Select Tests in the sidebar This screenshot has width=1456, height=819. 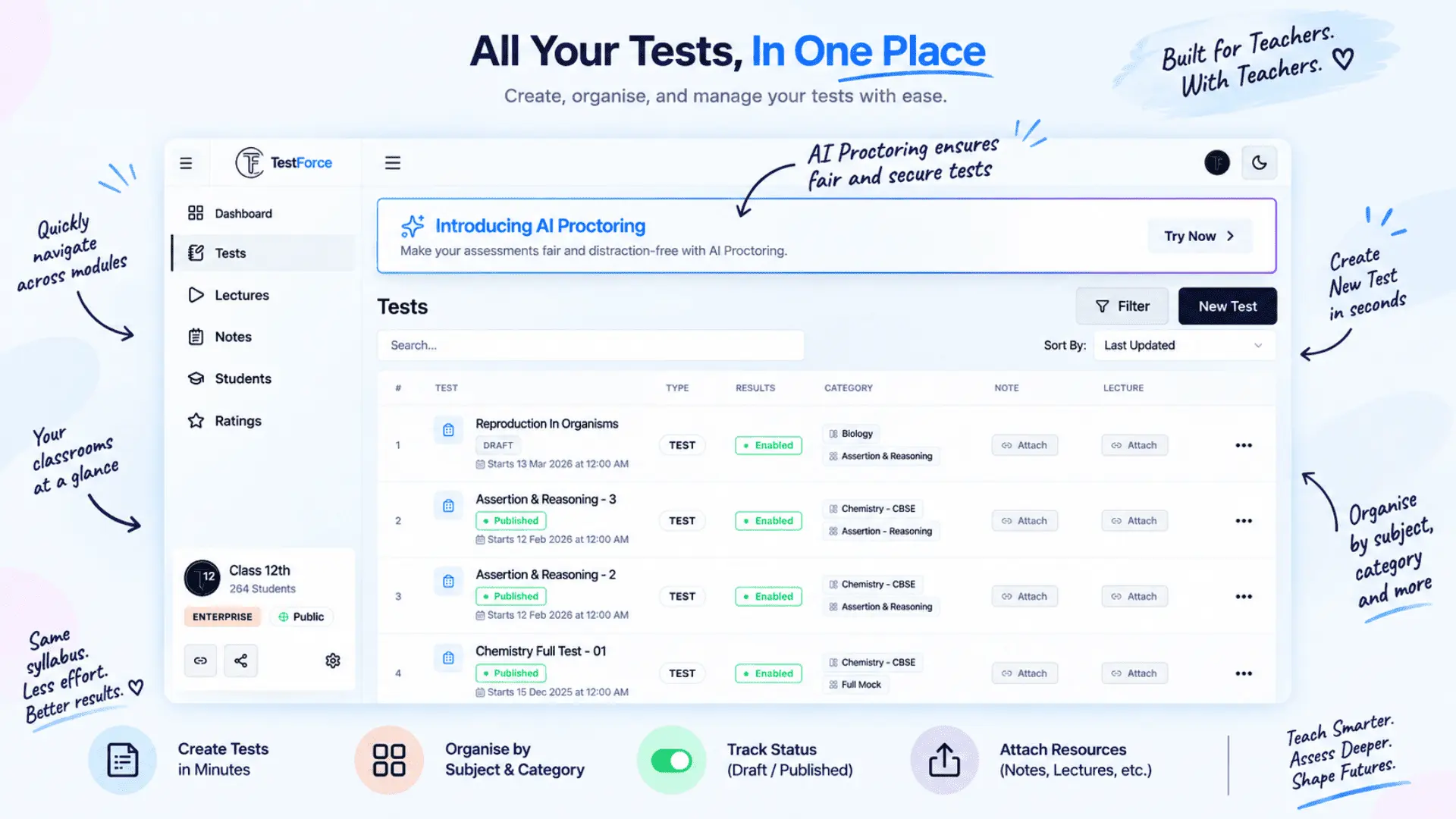262,253
